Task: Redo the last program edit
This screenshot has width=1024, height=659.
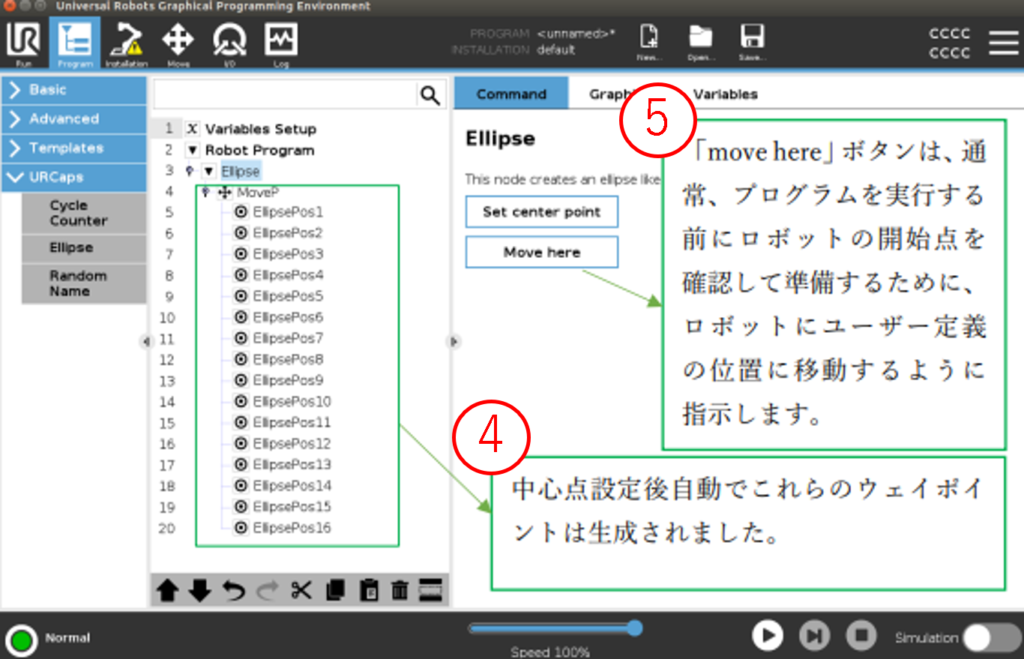Action: 266,590
